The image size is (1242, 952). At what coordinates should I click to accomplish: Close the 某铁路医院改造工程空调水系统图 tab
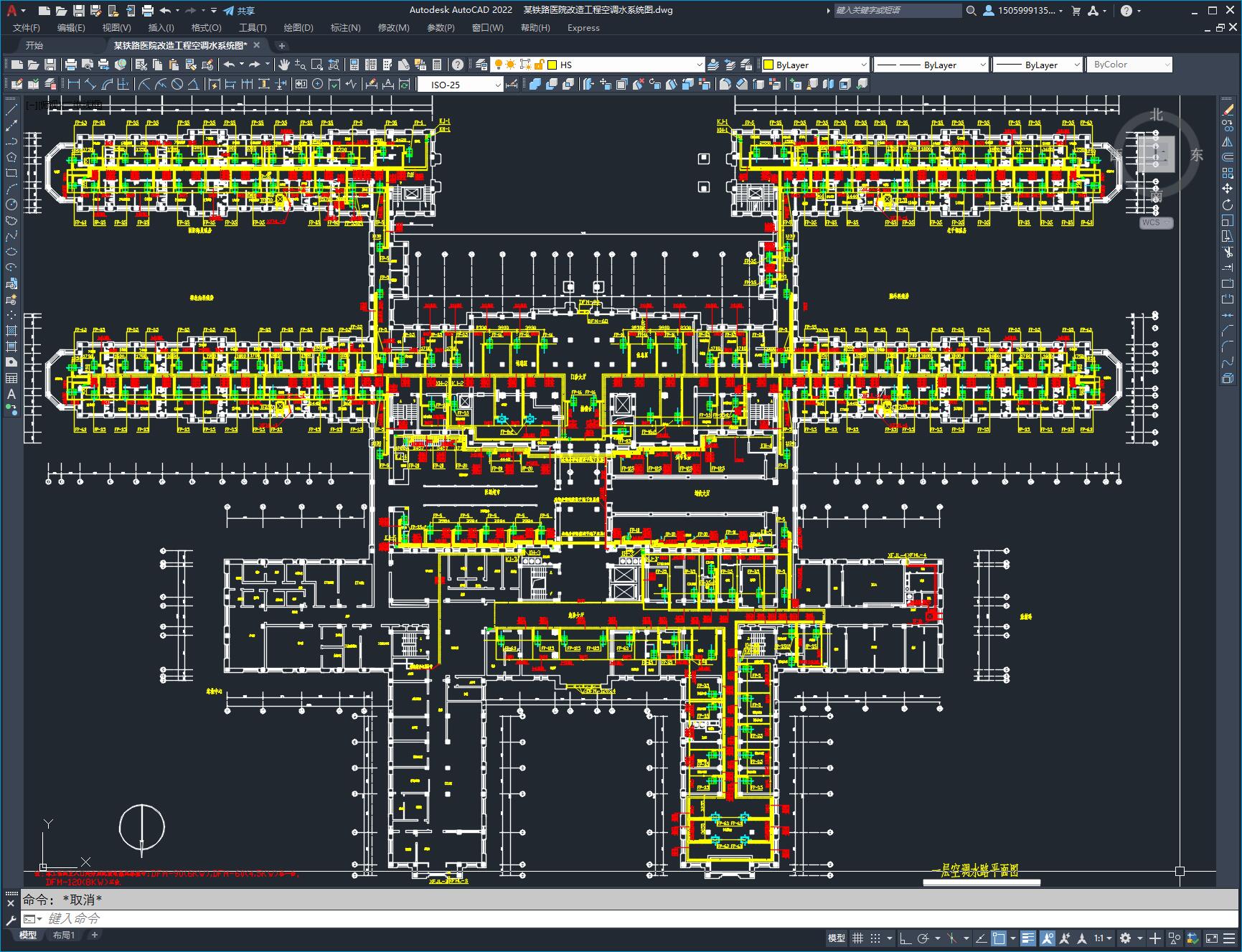coord(258,45)
